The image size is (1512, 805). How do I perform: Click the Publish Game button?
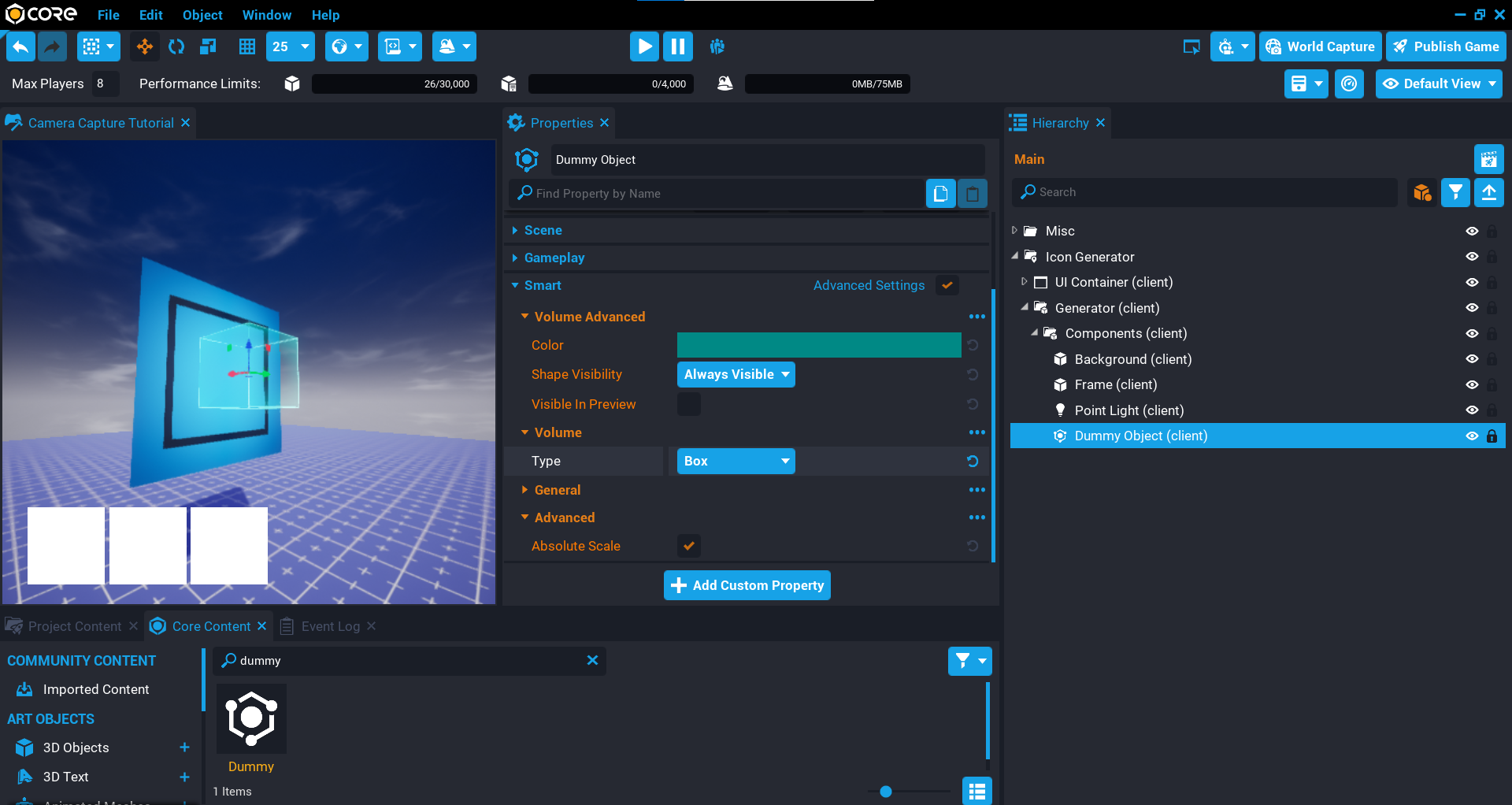[1446, 46]
